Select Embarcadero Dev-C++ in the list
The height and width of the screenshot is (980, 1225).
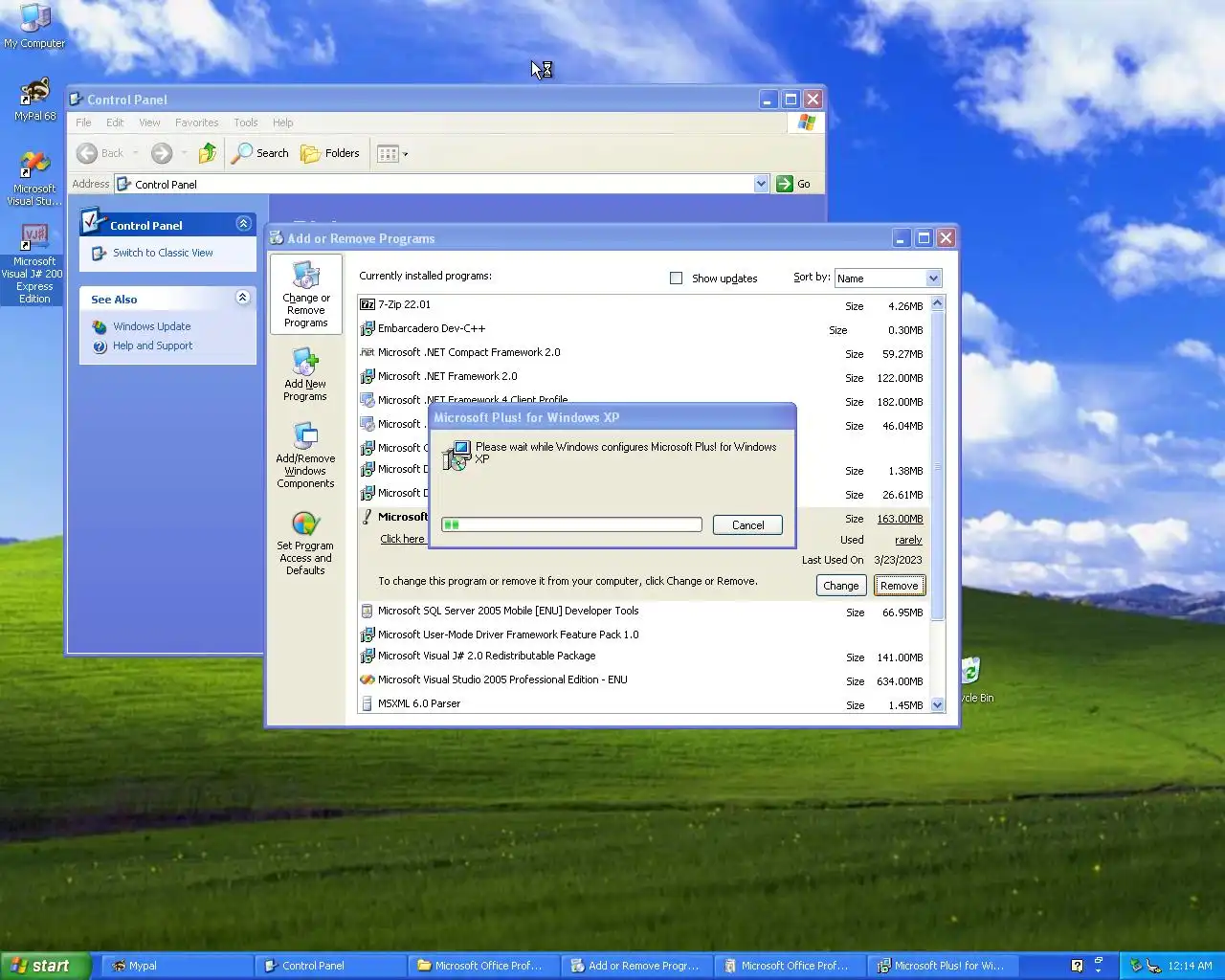642,329
